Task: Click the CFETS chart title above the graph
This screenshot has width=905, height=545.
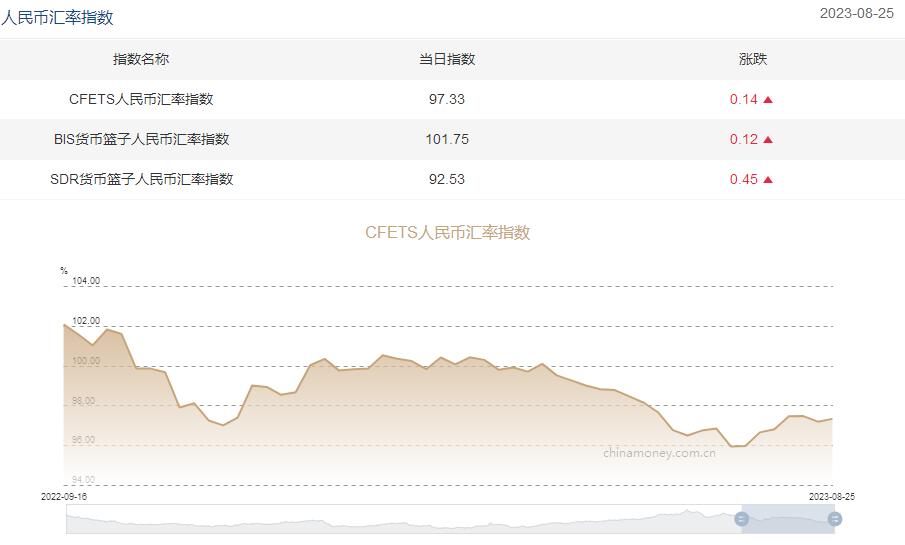Action: 447,232
